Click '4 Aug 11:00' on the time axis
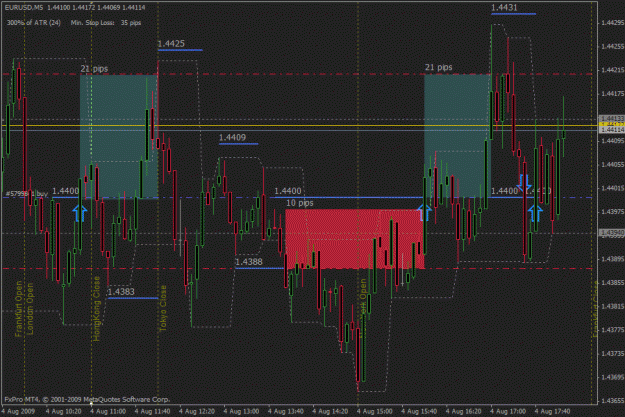This screenshot has width=625, height=417. pyautogui.click(x=108, y=411)
